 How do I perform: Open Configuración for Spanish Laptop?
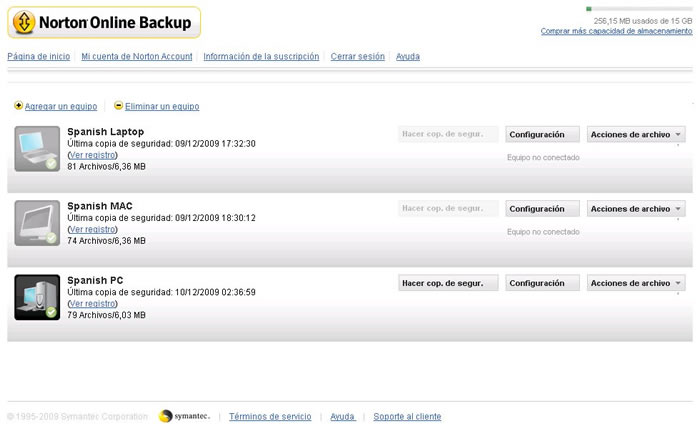click(542, 134)
